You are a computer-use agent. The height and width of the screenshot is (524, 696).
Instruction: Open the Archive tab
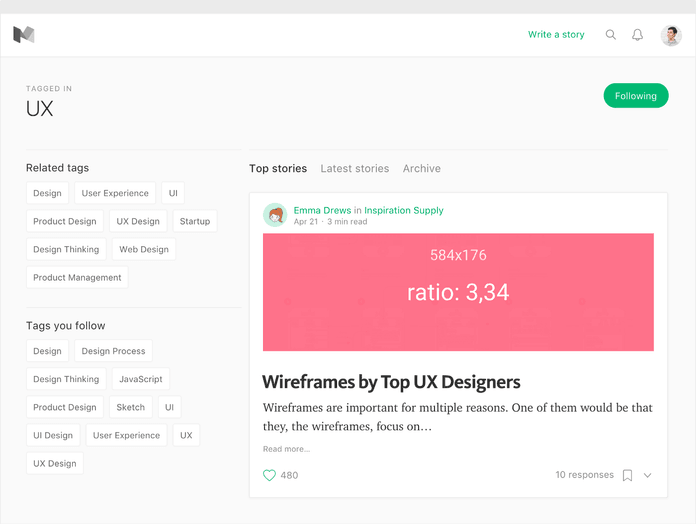pyautogui.click(x=421, y=169)
